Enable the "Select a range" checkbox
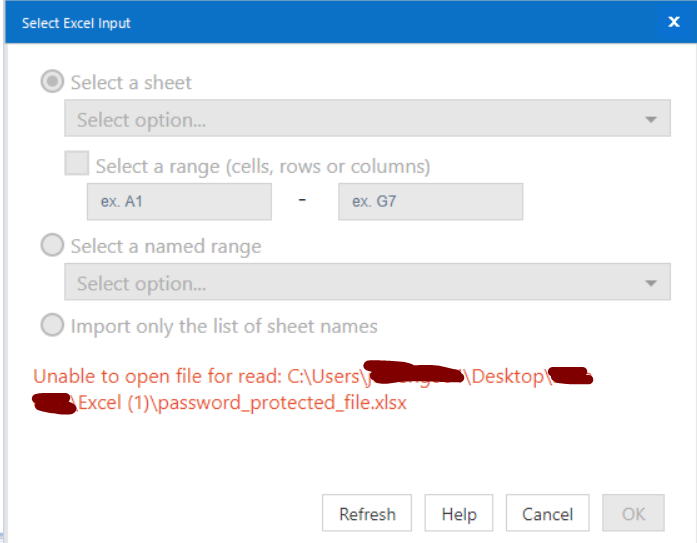The image size is (697, 543). pyautogui.click(x=77, y=164)
